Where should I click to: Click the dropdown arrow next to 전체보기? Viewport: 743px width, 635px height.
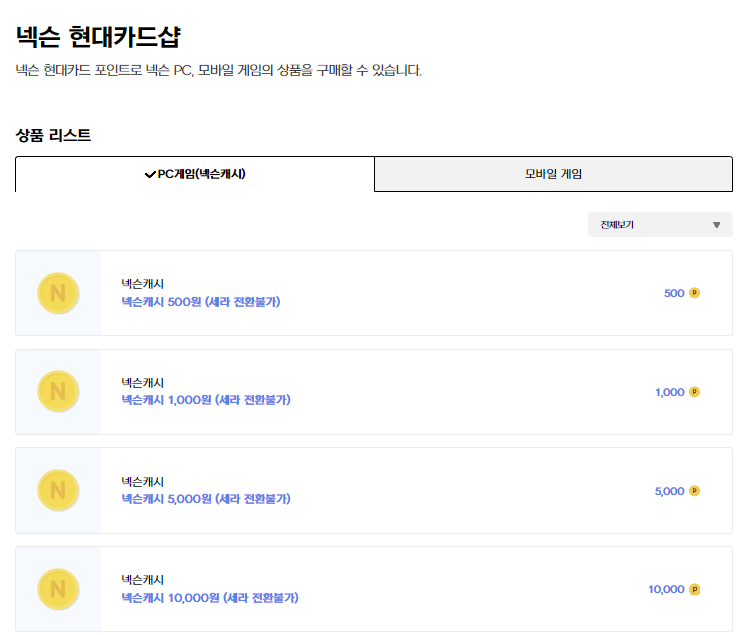pos(716,225)
